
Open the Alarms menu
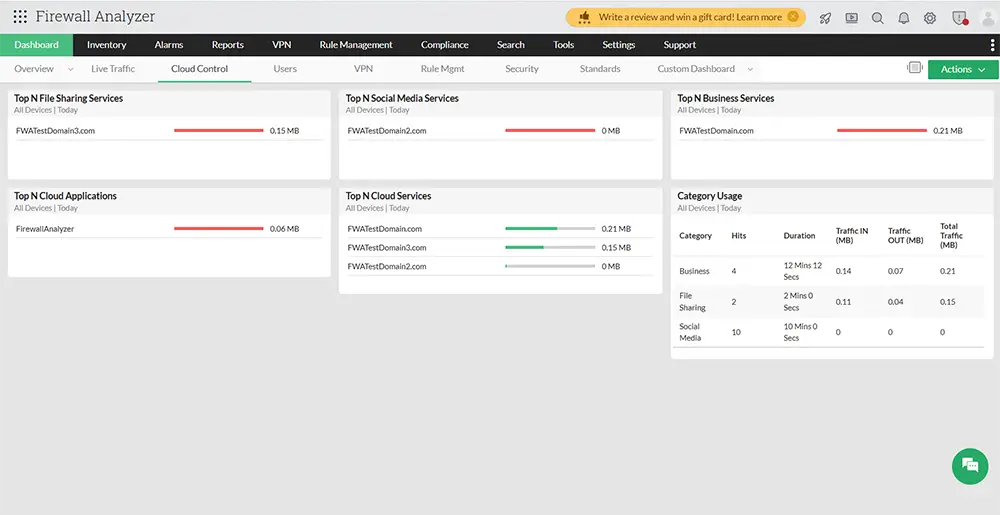pyautogui.click(x=169, y=45)
